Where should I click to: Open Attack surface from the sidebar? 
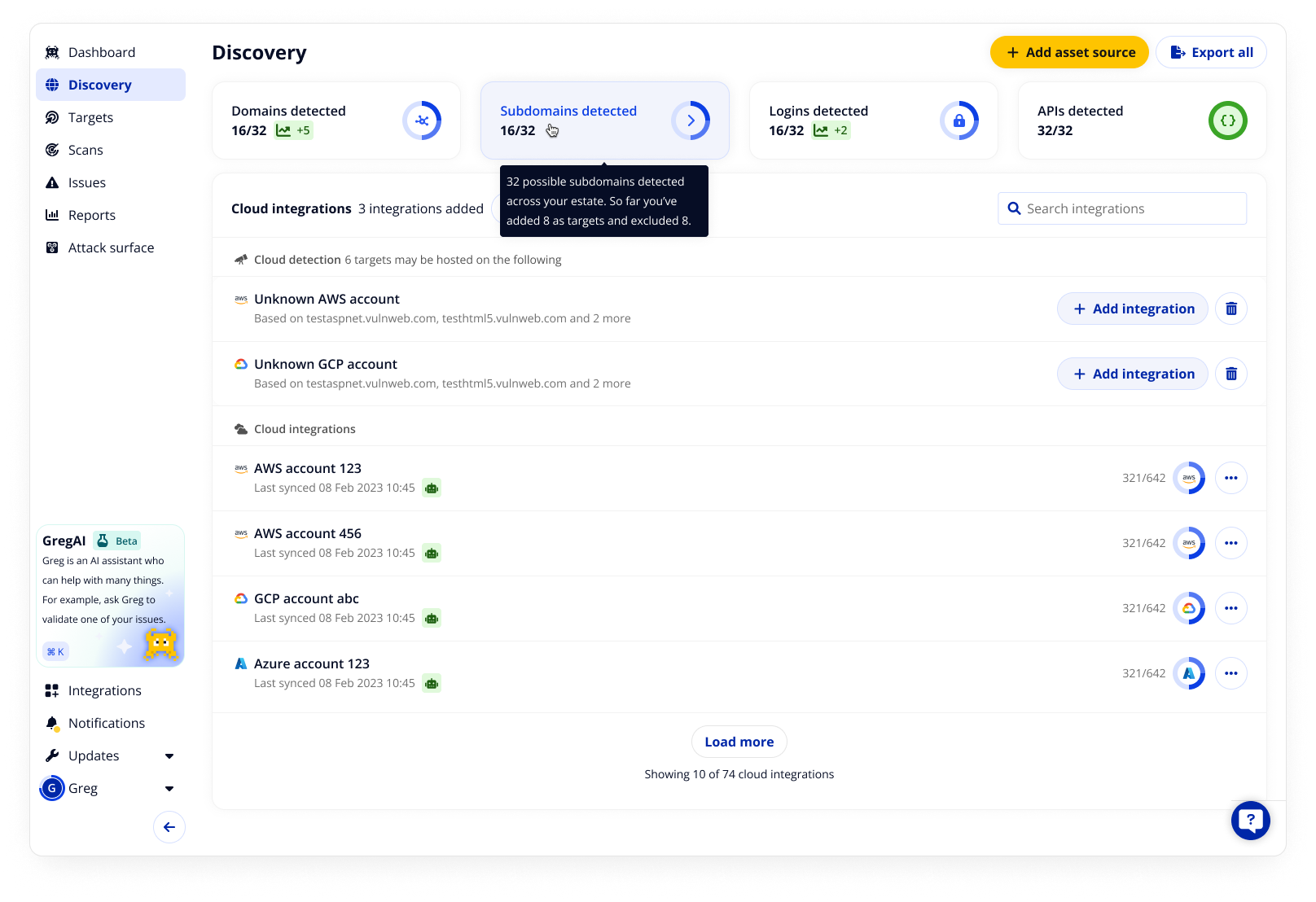click(x=111, y=247)
